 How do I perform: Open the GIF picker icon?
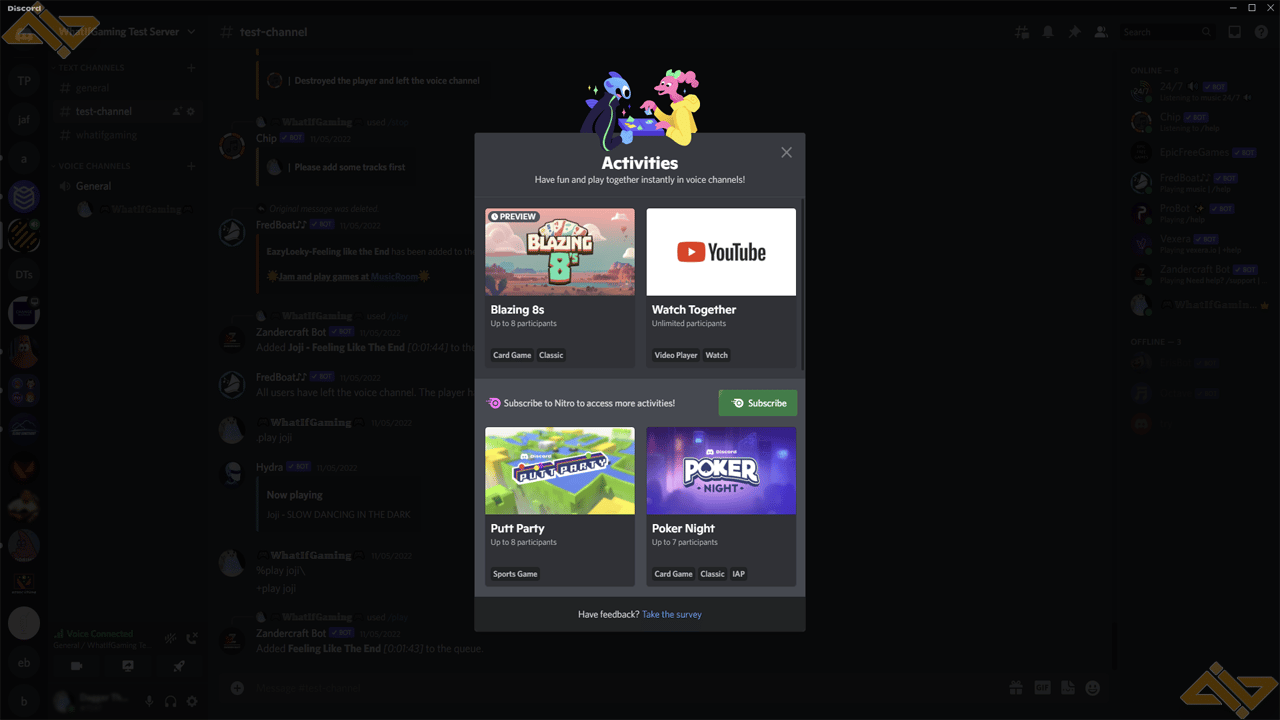click(x=1042, y=688)
